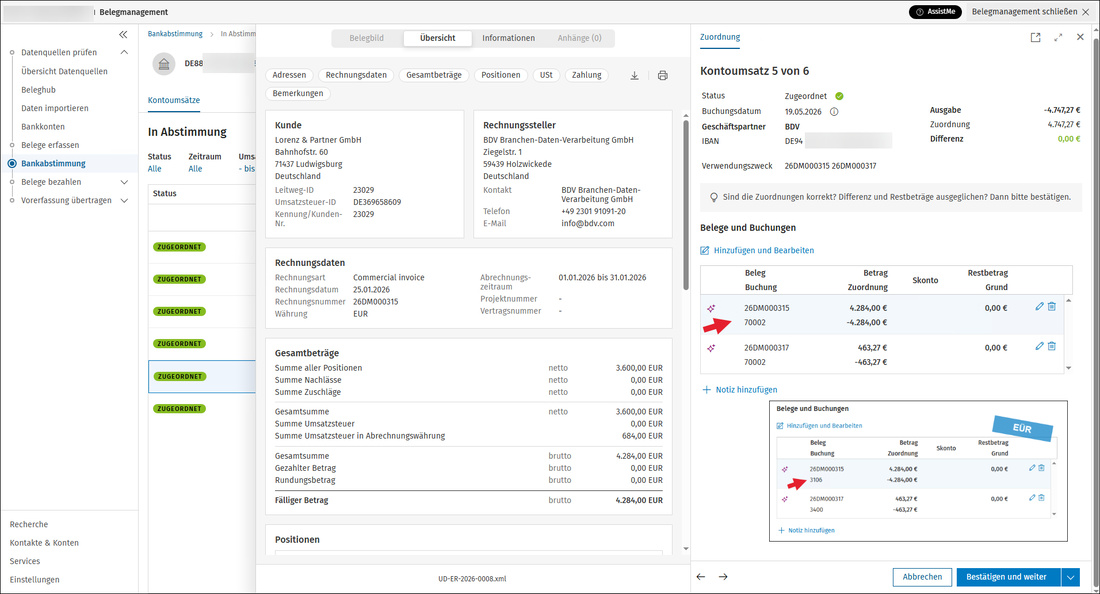The image size is (1100, 594).
Task: Click the bank account icon
Action: [x=163, y=64]
